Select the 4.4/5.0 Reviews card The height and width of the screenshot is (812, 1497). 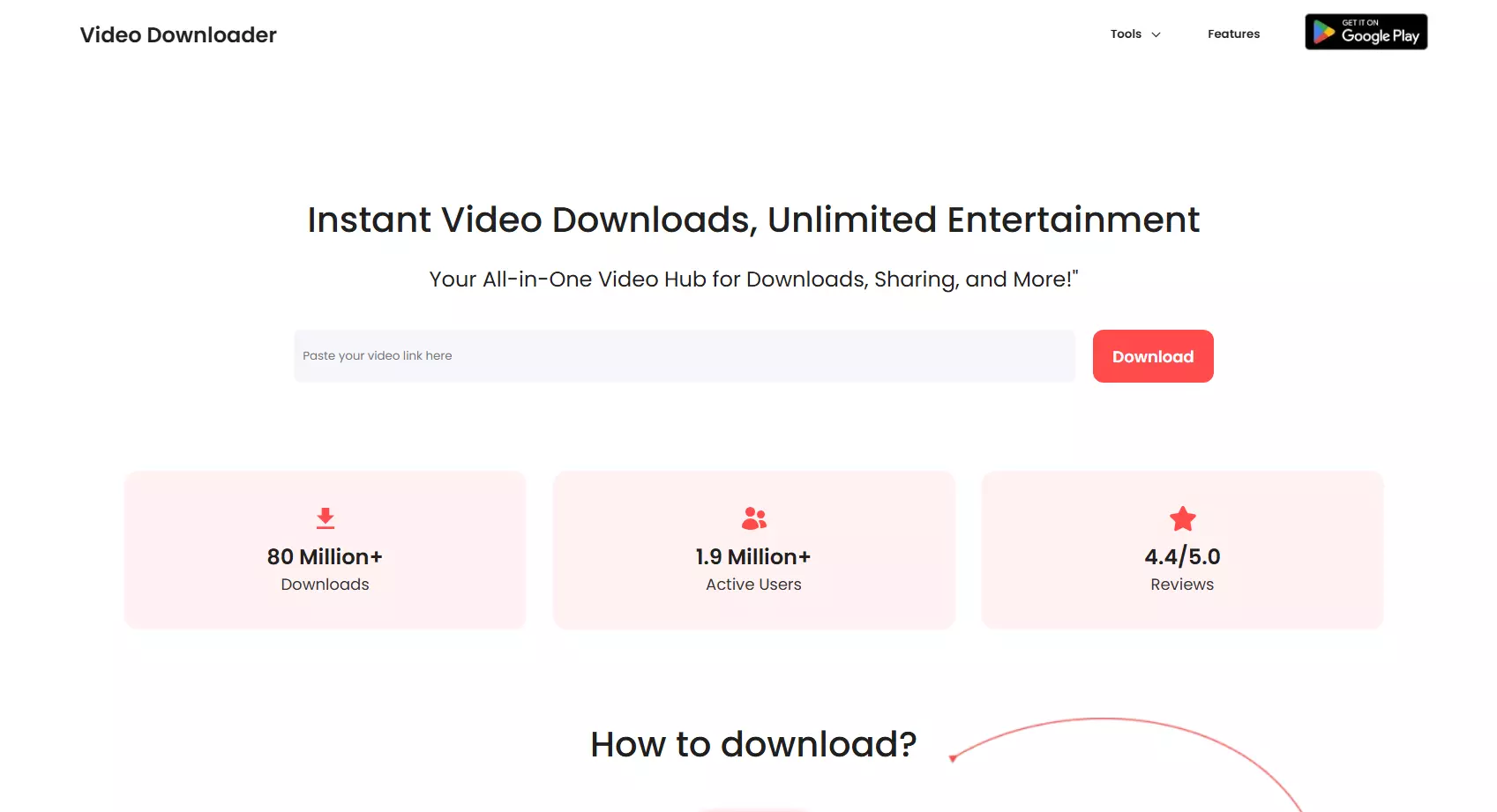1182,549
